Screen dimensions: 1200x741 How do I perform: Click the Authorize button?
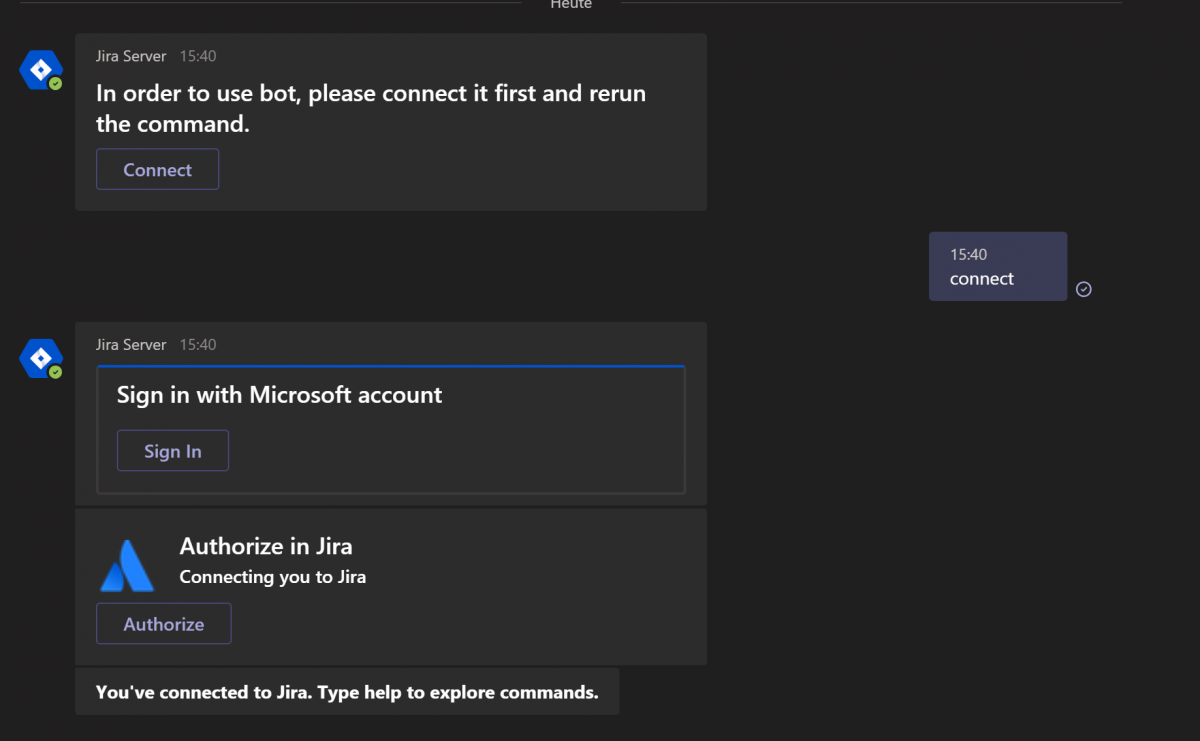pos(164,624)
